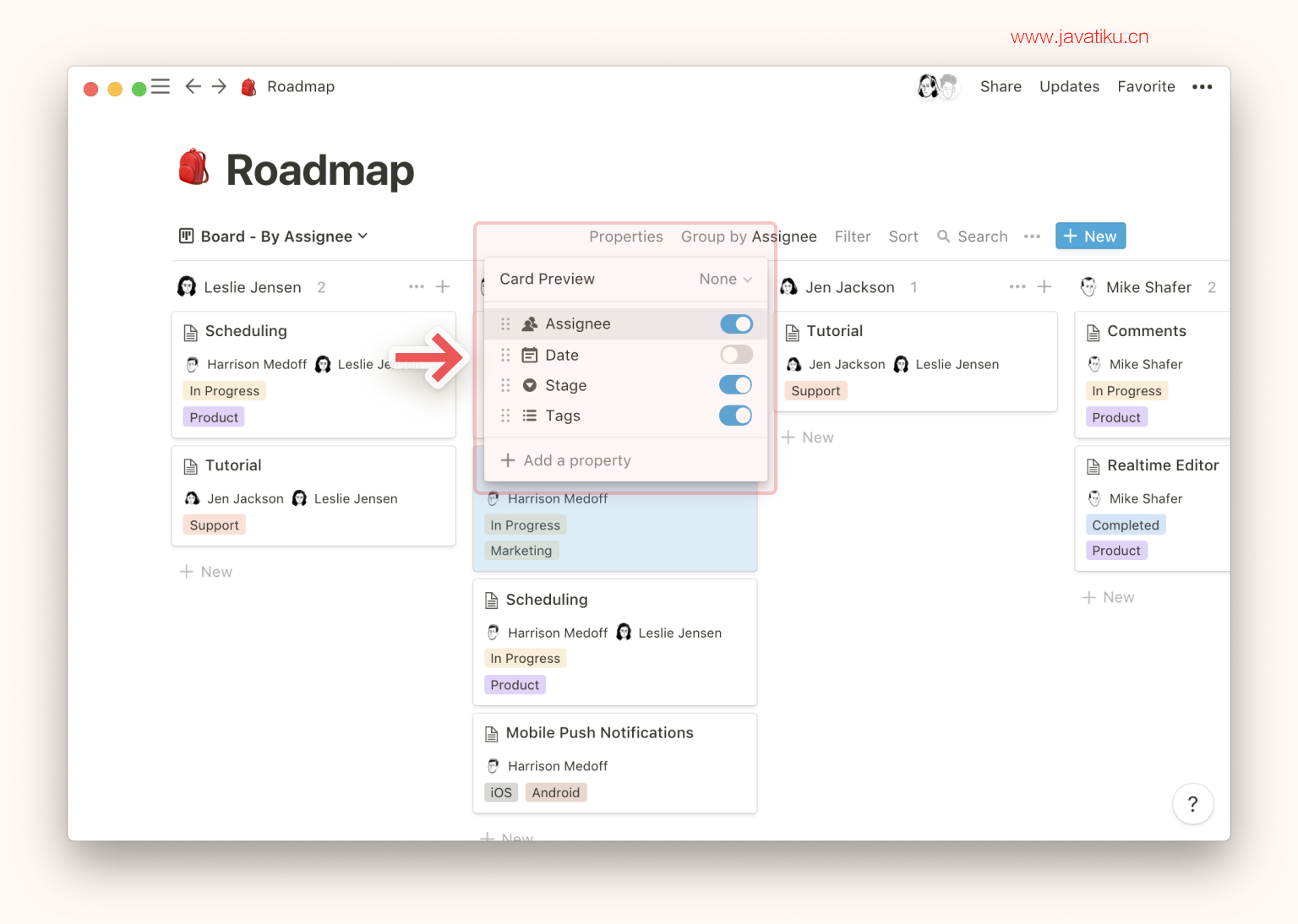Click the Assignee person icon

(530, 324)
